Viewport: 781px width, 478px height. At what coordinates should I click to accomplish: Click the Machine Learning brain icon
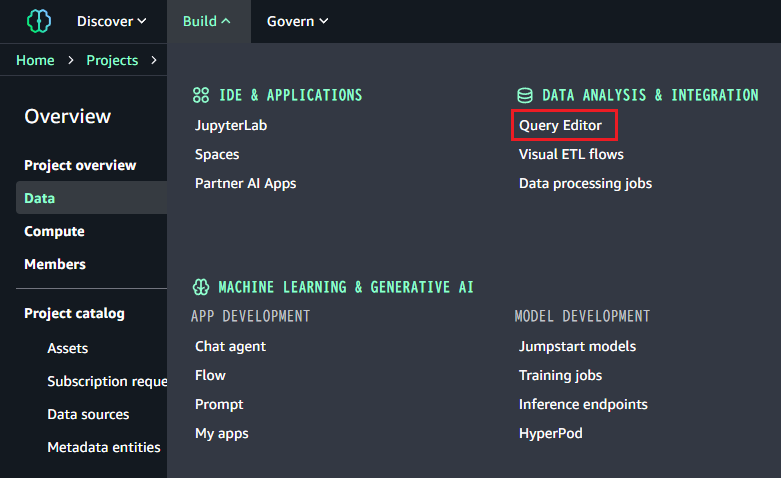(x=200, y=288)
